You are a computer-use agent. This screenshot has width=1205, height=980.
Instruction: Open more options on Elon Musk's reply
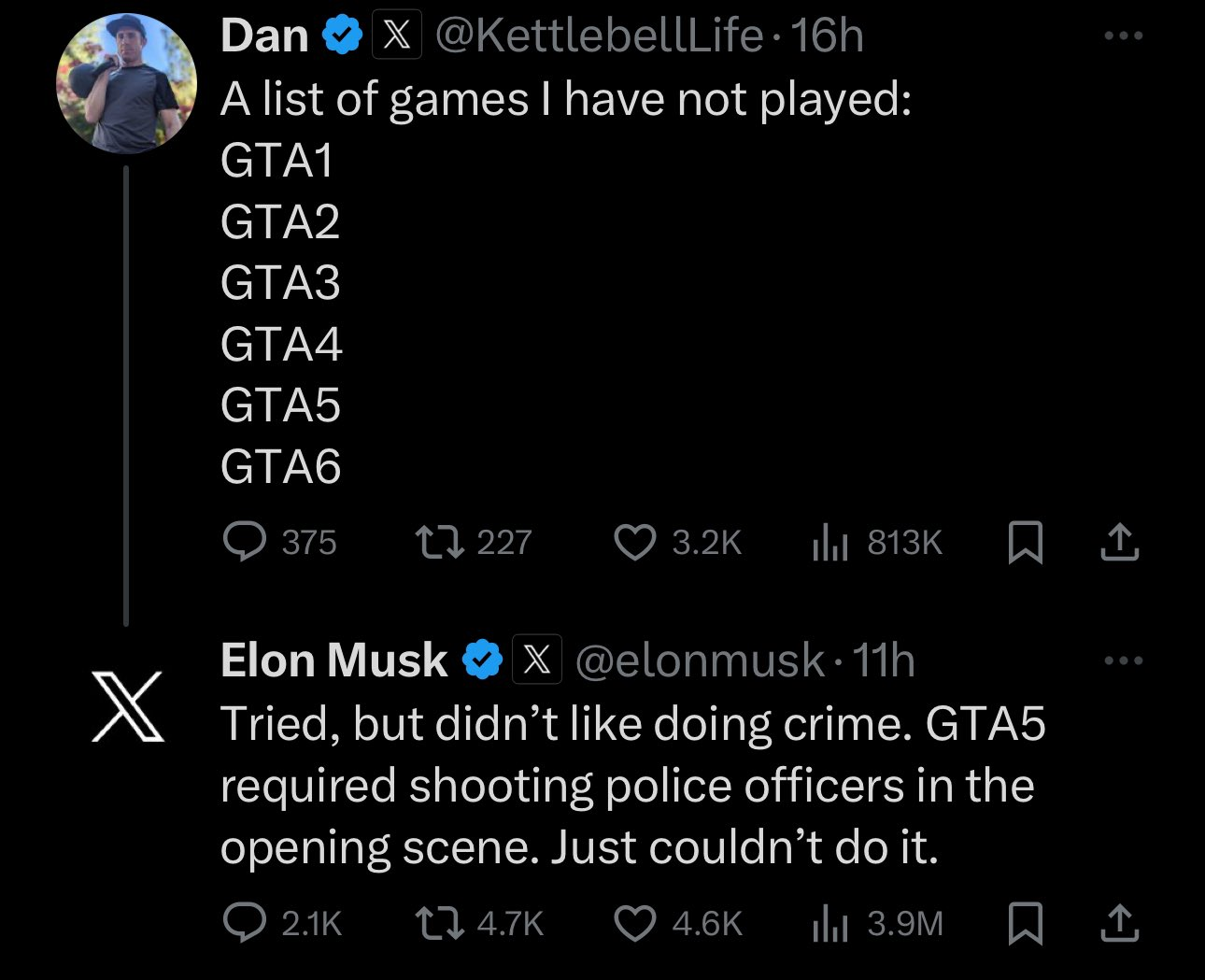pos(1123,660)
